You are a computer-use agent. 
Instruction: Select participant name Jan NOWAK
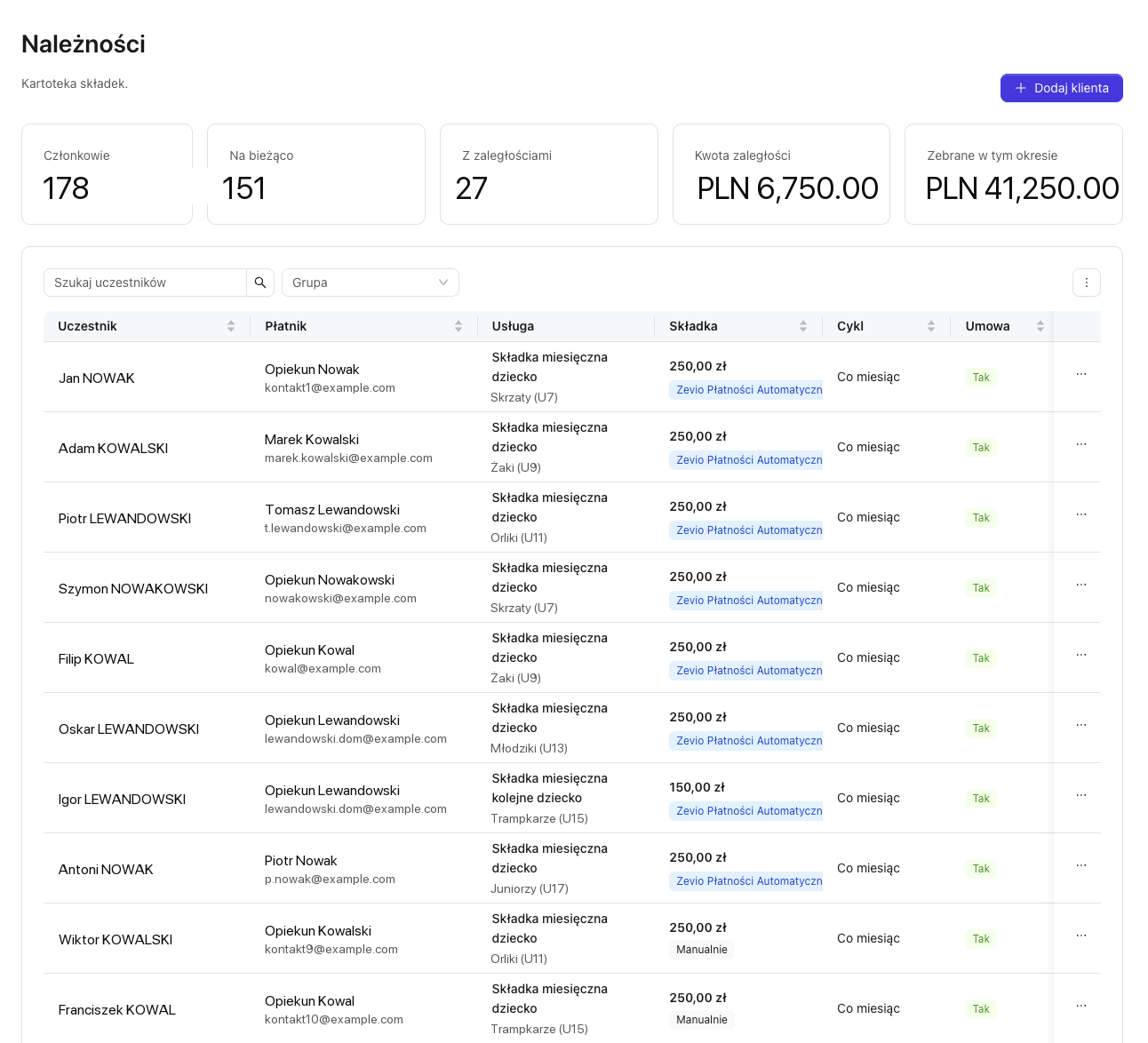(x=97, y=378)
